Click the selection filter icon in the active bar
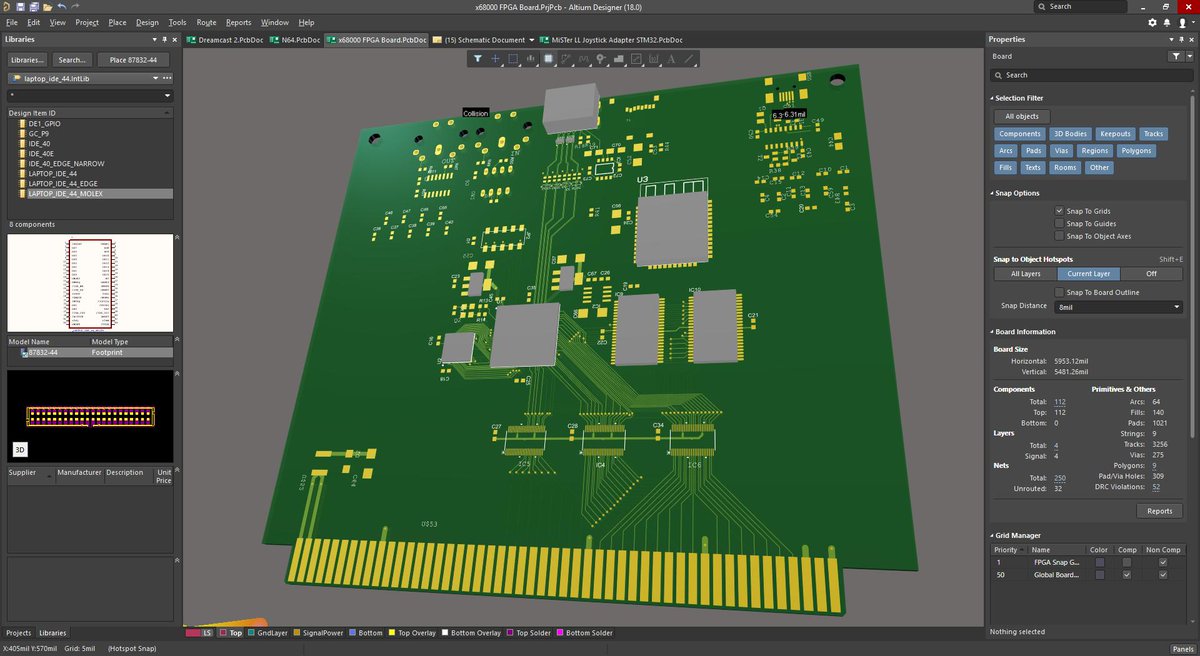 (477, 59)
